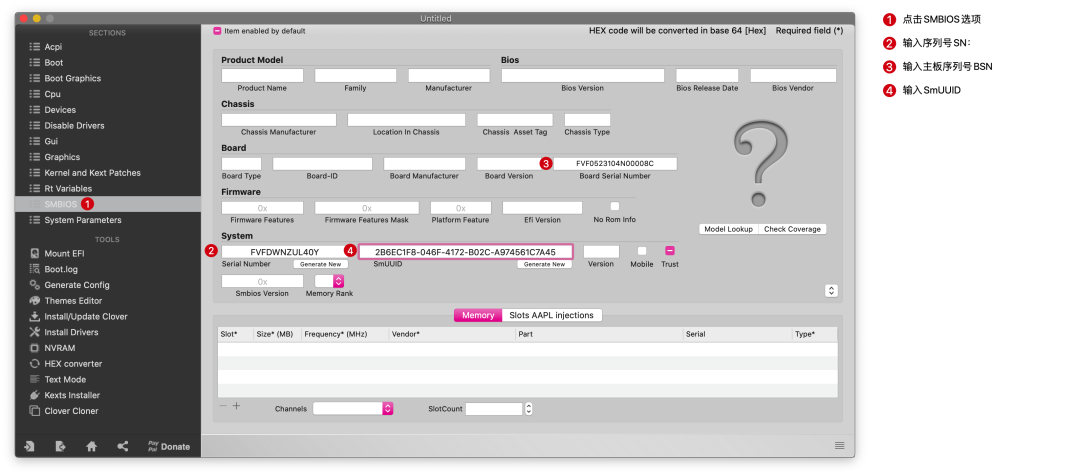The image size is (1080, 475).
Task: Click the System Version input field
Action: point(601,252)
